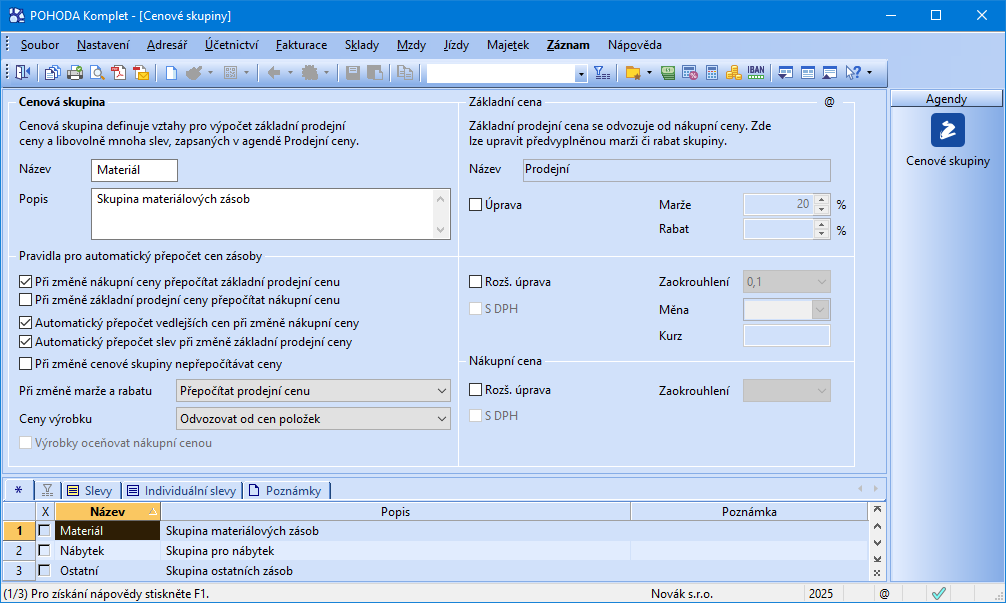Image resolution: width=1006 pixels, height=603 pixels.
Task: Click the Agendy panel header
Action: coord(946,99)
